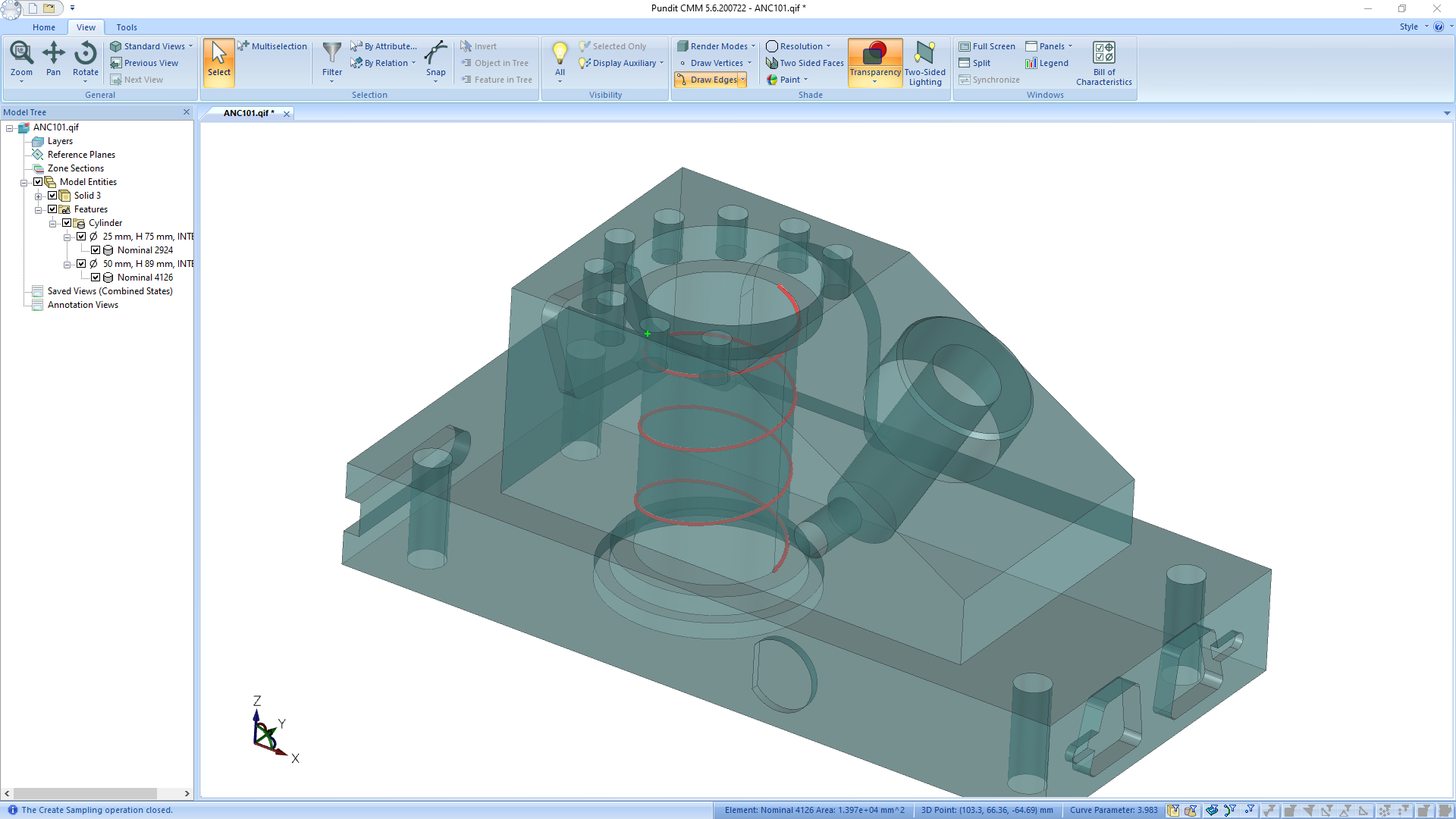Select Zone Sections tree item
1456x819 pixels.
(76, 168)
